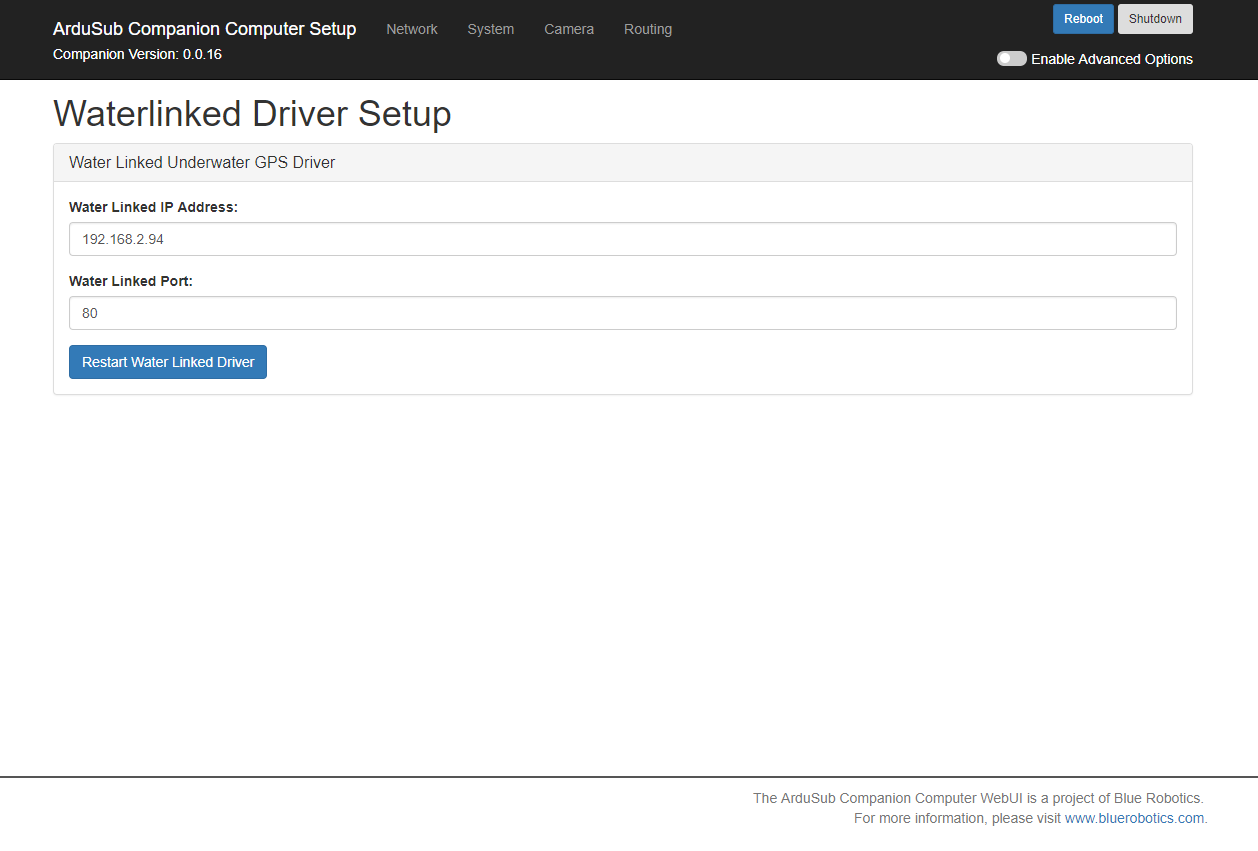Screen dimensions: 1258x851
Task: Open the www.bluerobotics.com link
Action: point(1133,818)
